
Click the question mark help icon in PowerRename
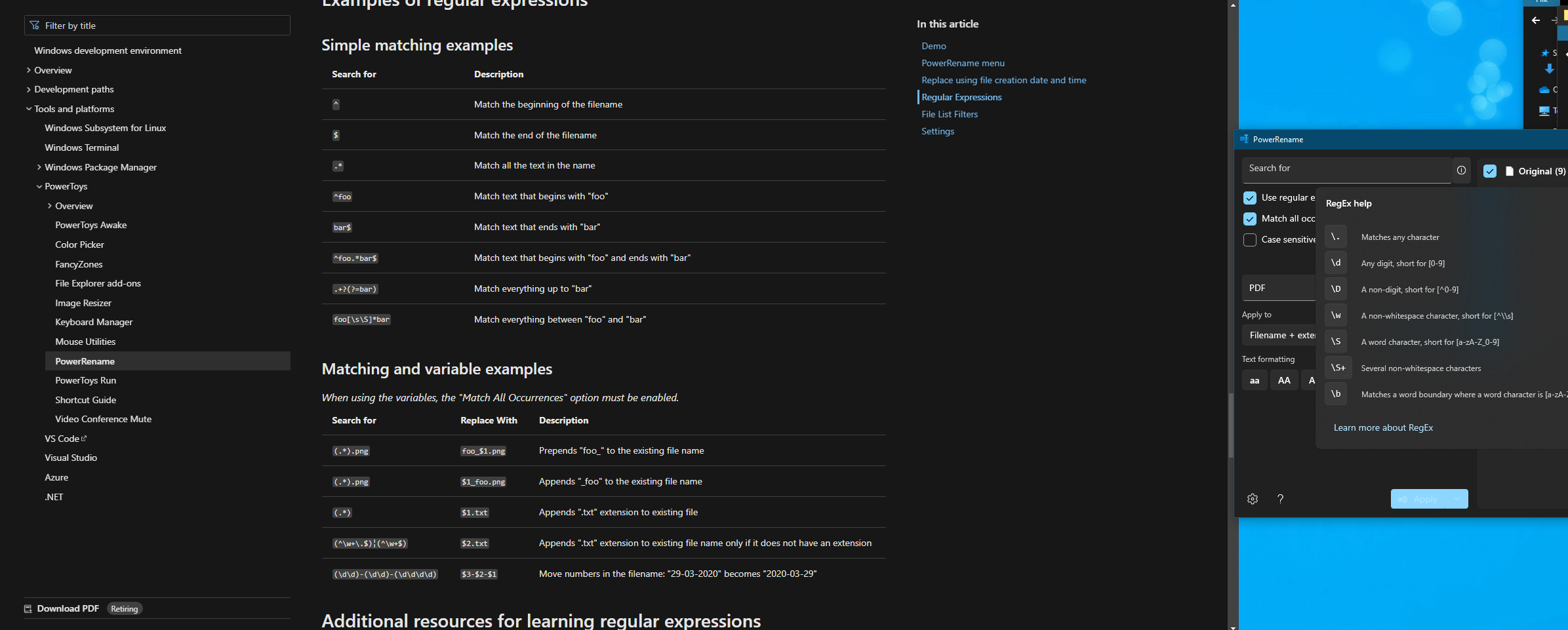pyautogui.click(x=1281, y=499)
